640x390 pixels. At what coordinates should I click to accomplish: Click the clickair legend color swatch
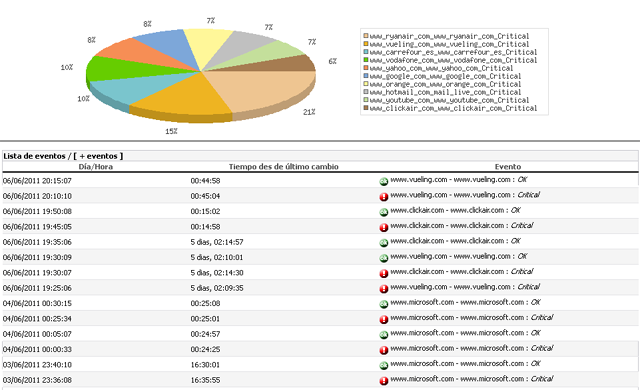(366, 108)
